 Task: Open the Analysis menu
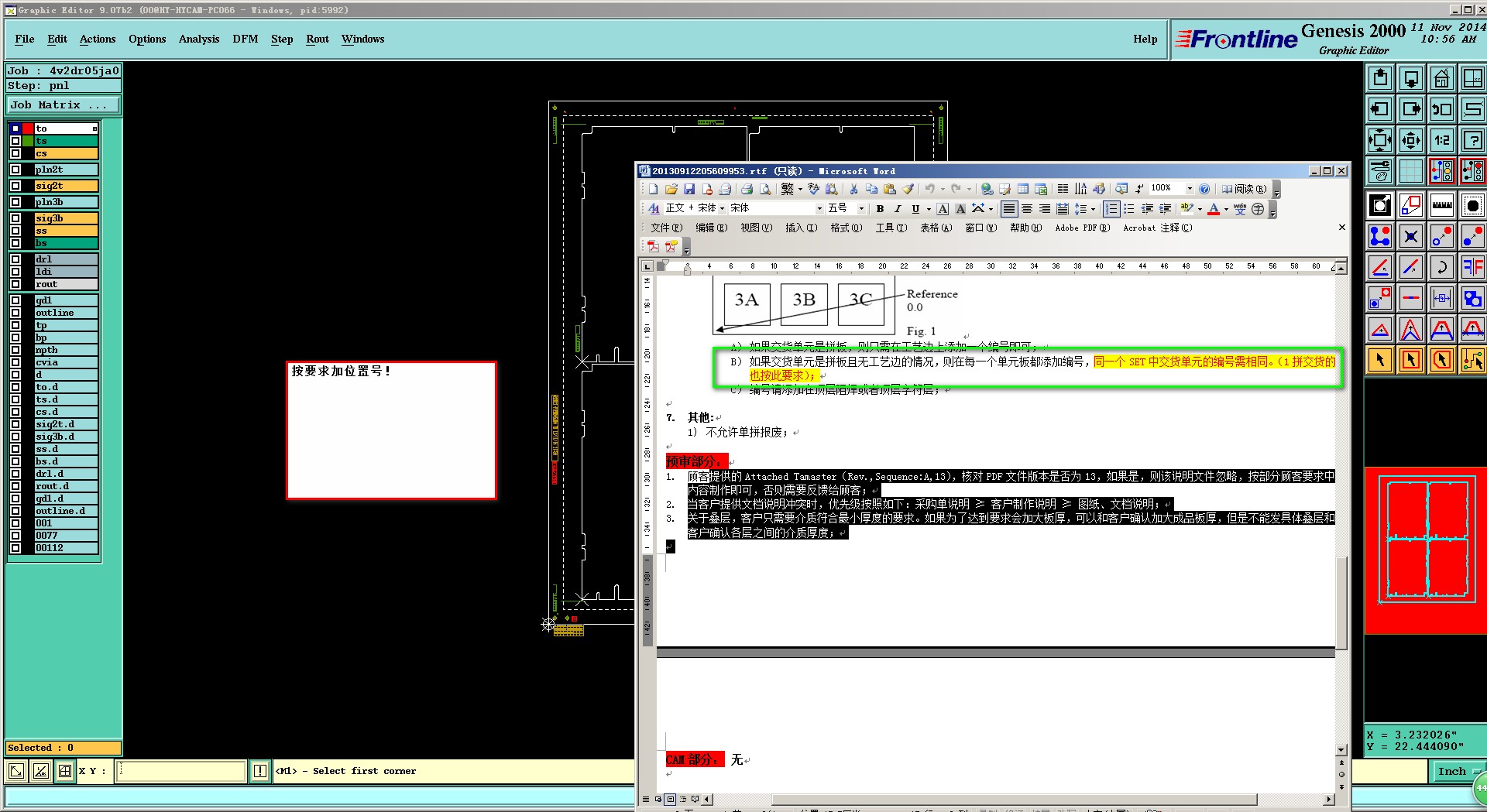click(199, 39)
